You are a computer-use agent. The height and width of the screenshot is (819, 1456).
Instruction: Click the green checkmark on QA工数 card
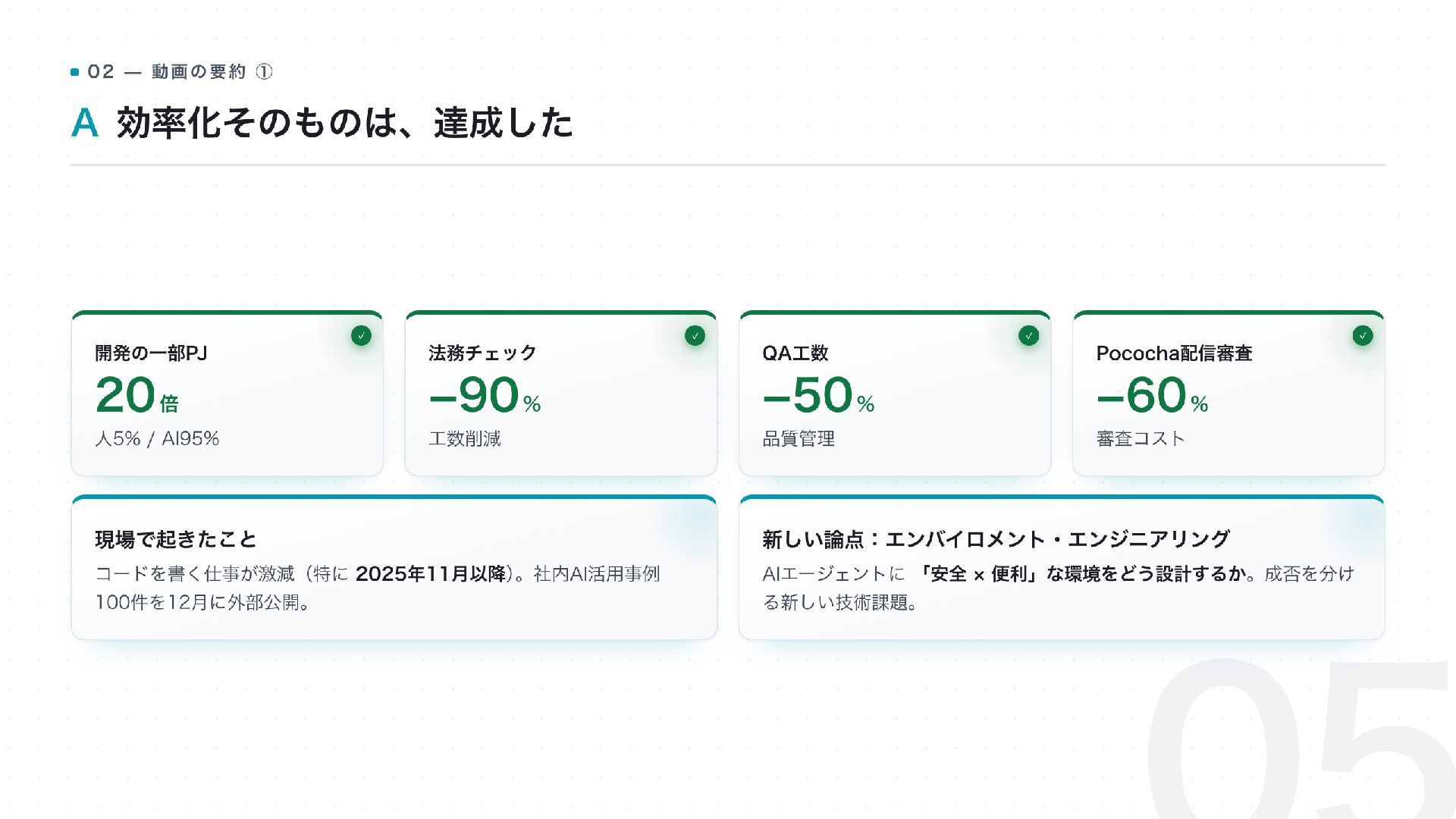point(1028,335)
